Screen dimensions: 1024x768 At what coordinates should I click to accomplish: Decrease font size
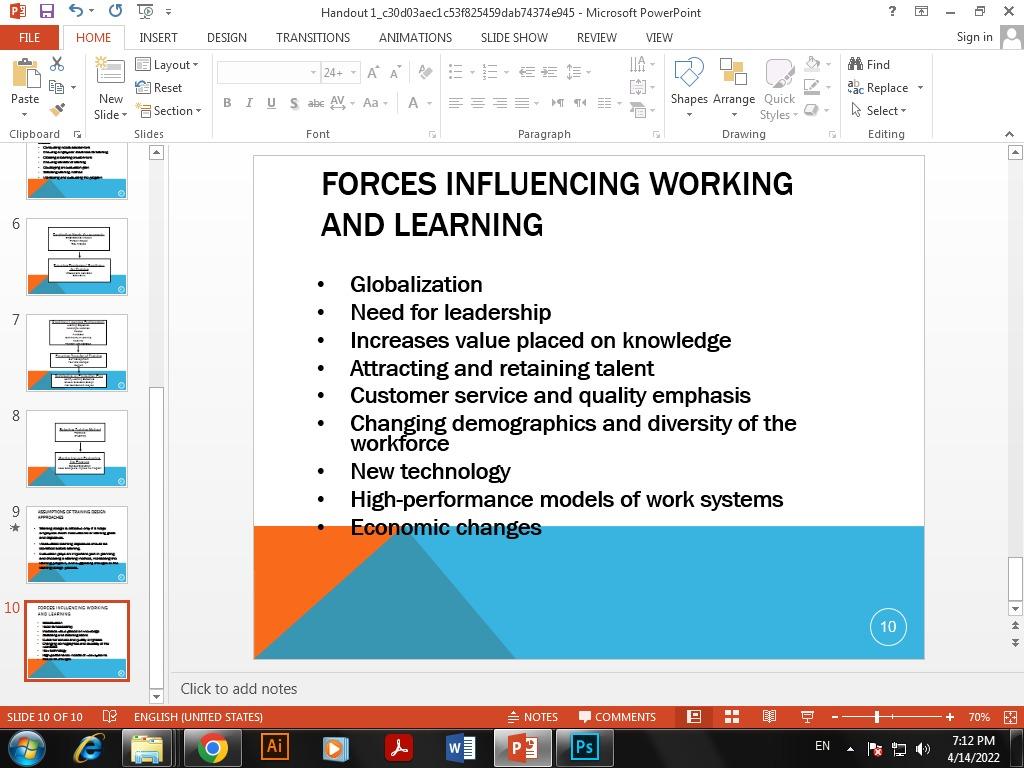395,72
